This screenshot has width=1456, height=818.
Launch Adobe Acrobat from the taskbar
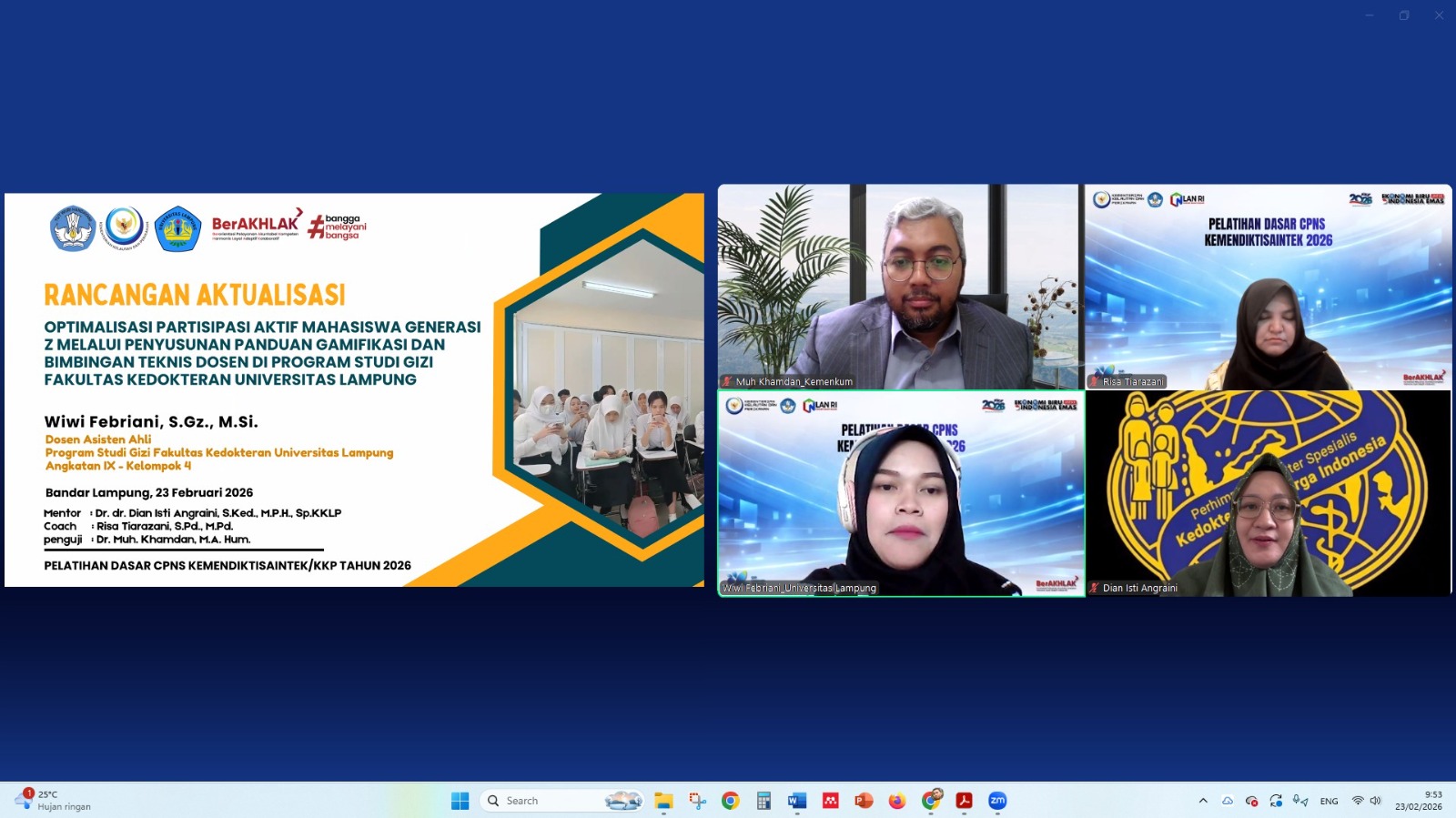coord(964,801)
